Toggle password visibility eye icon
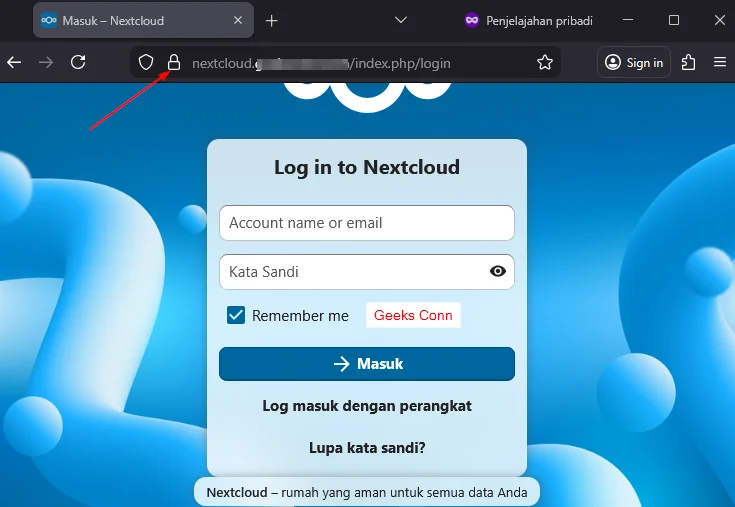Image resolution: width=735 pixels, height=507 pixels. [498, 271]
